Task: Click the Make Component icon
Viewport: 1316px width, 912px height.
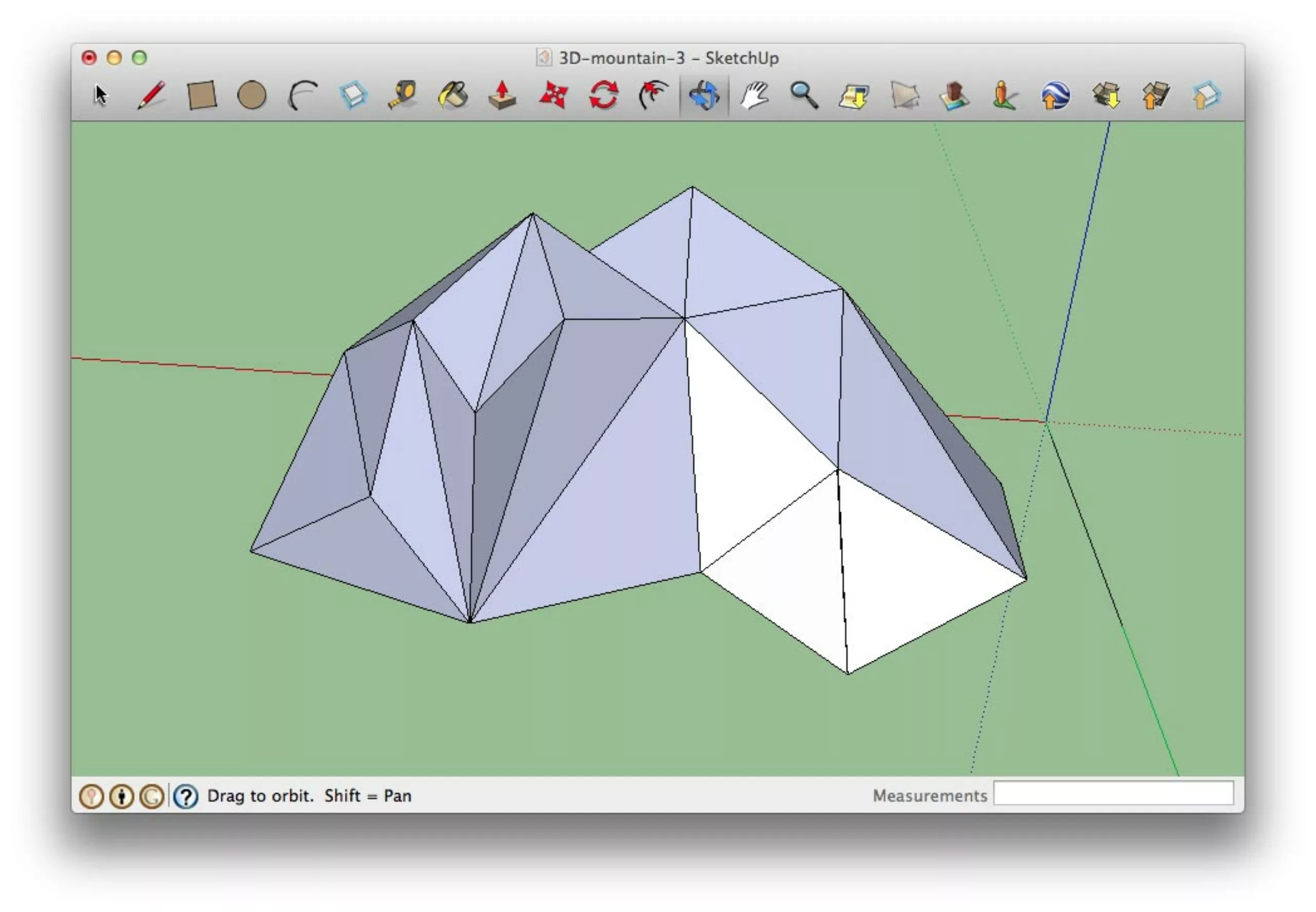Action: pos(353,95)
